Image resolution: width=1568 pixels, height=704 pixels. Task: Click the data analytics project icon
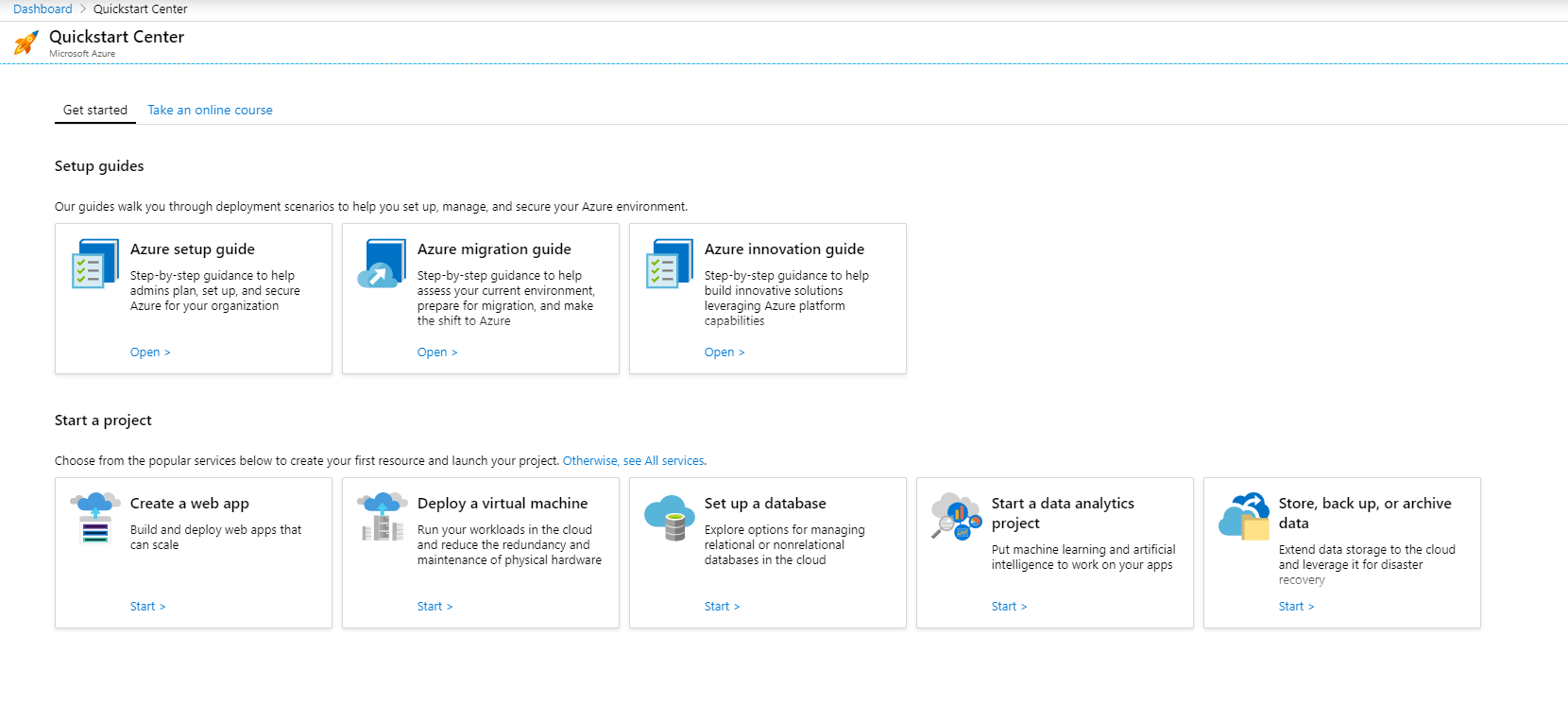(x=957, y=516)
